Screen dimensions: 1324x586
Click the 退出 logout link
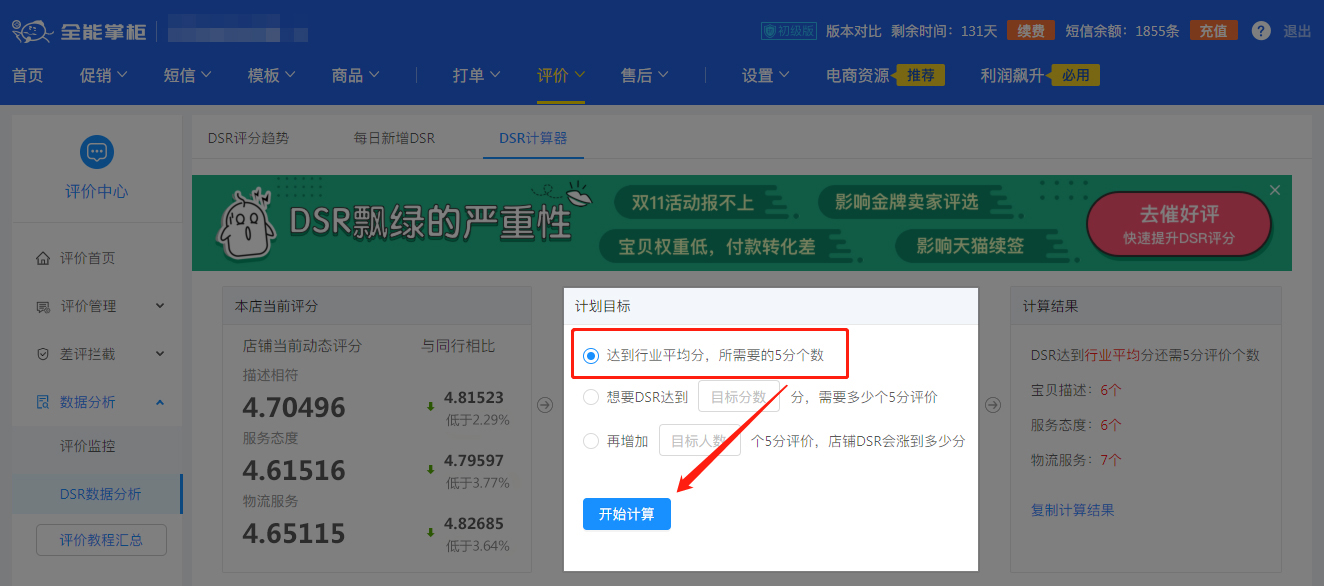click(1297, 31)
